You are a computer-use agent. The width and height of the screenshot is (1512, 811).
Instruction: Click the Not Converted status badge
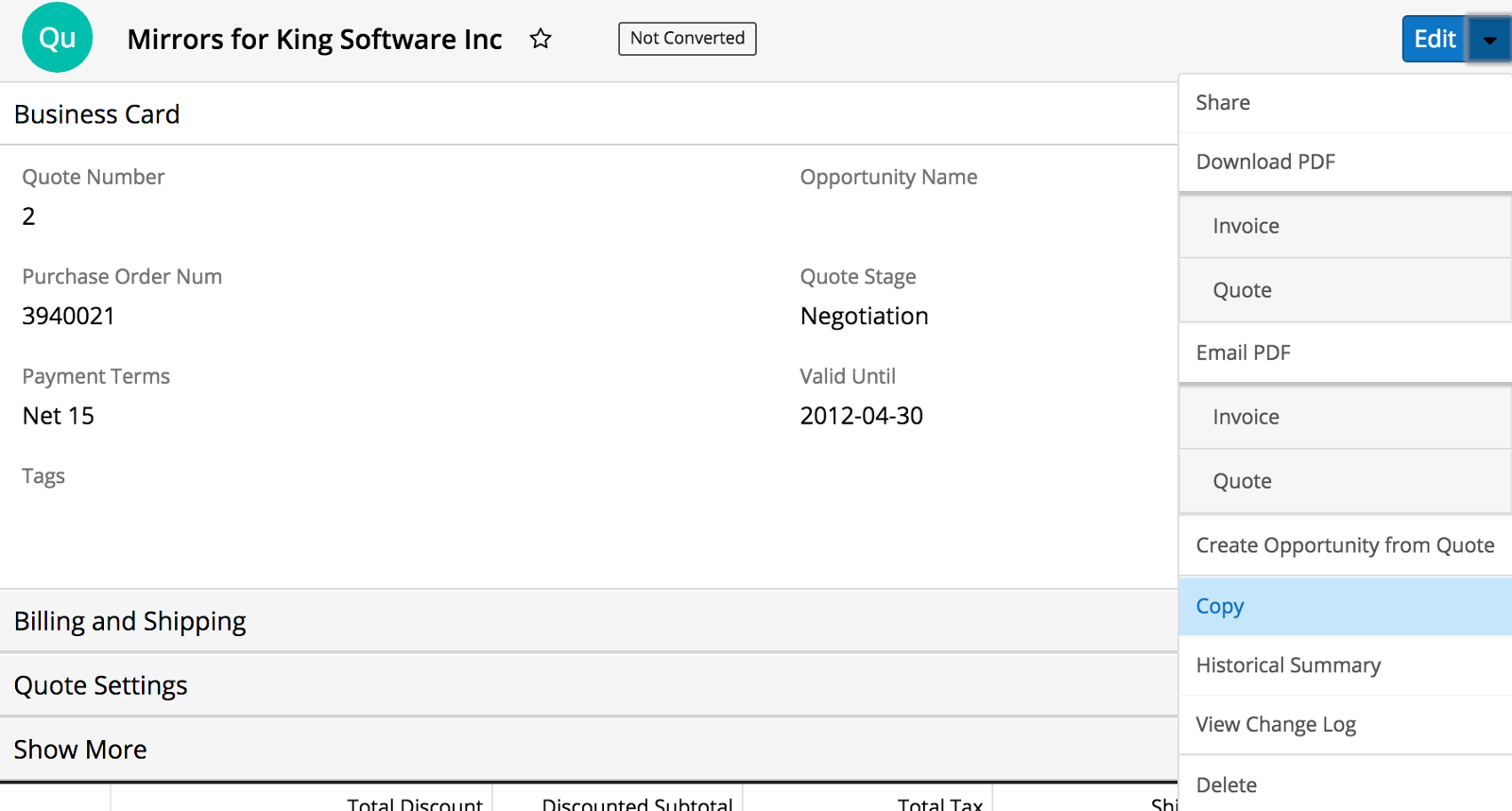click(687, 39)
